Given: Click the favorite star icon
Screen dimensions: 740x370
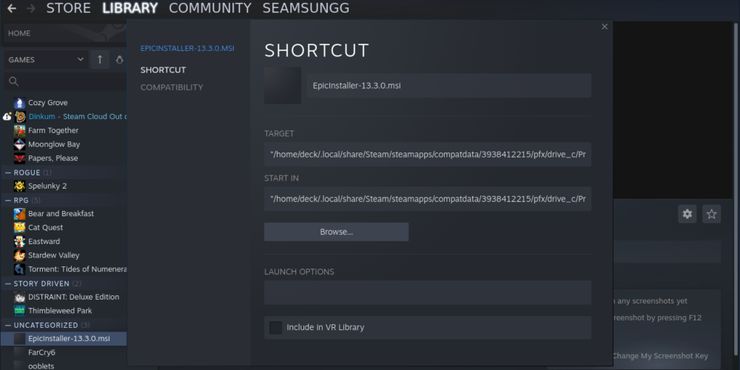Looking at the screenshot, I should 711,214.
